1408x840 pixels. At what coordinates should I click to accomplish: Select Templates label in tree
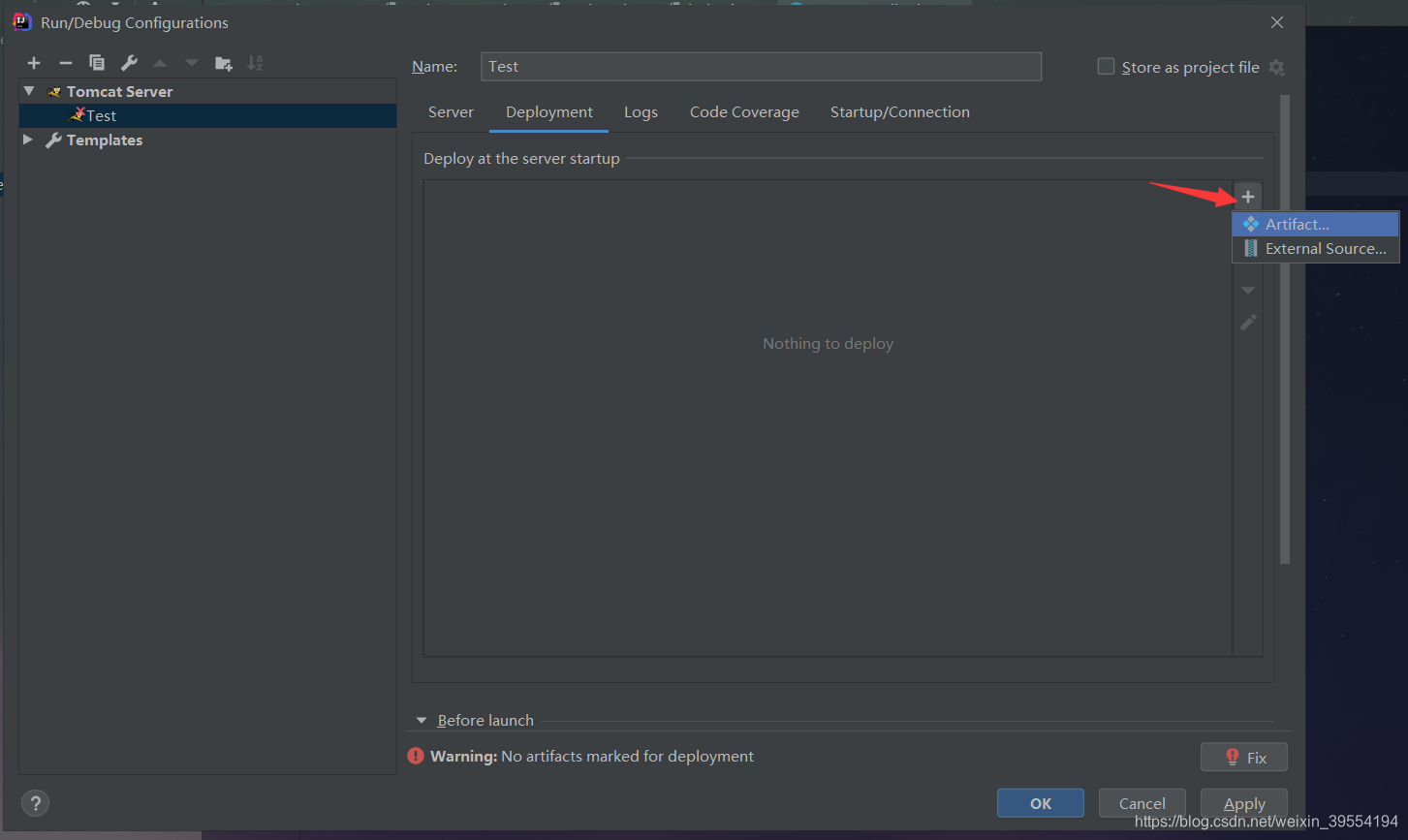click(105, 140)
